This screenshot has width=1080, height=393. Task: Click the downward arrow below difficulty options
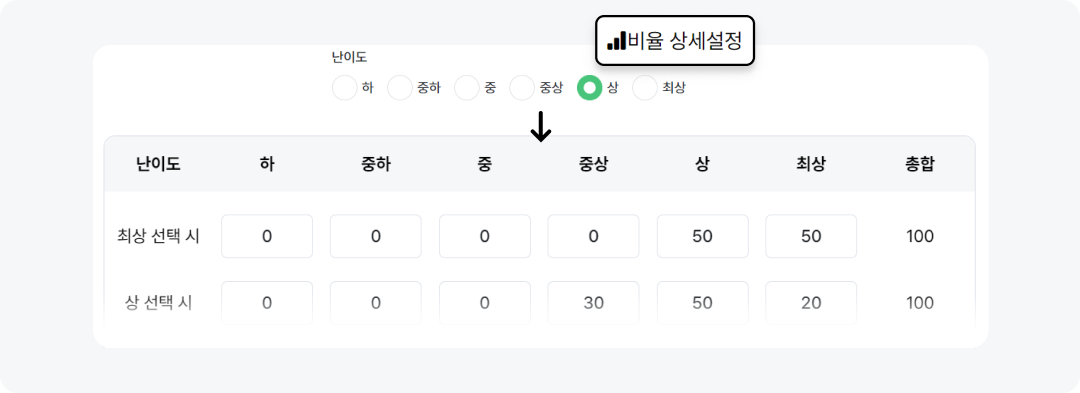pyautogui.click(x=541, y=127)
